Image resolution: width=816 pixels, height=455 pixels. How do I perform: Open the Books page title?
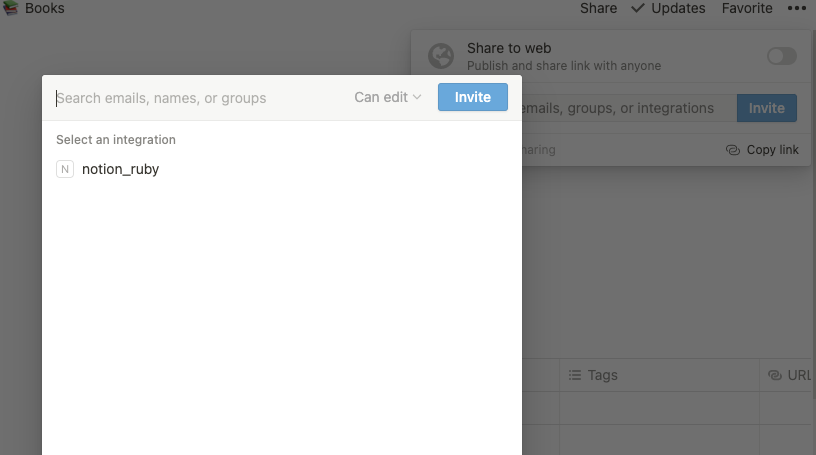[x=45, y=8]
